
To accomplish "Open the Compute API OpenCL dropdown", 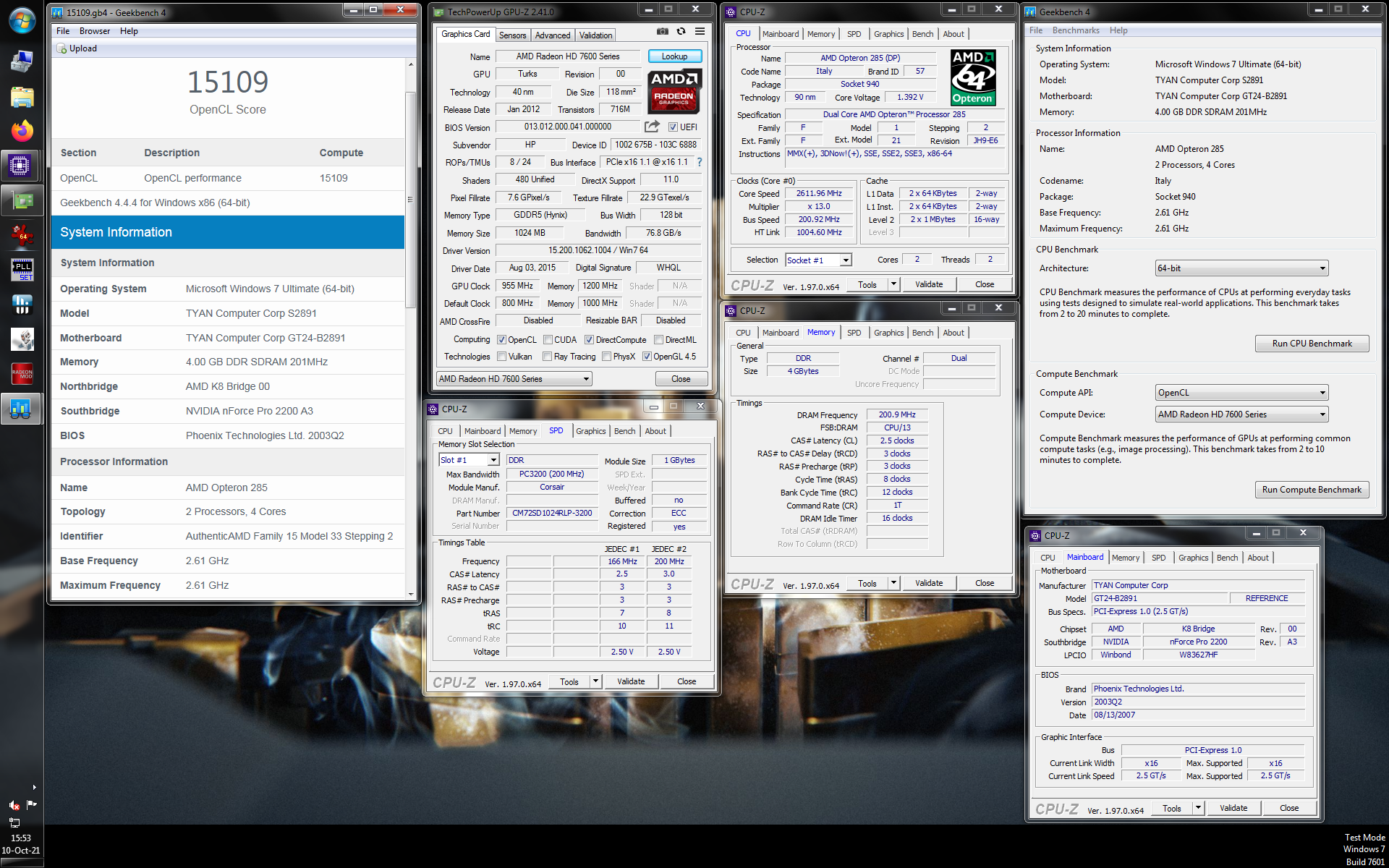I will click(1242, 393).
